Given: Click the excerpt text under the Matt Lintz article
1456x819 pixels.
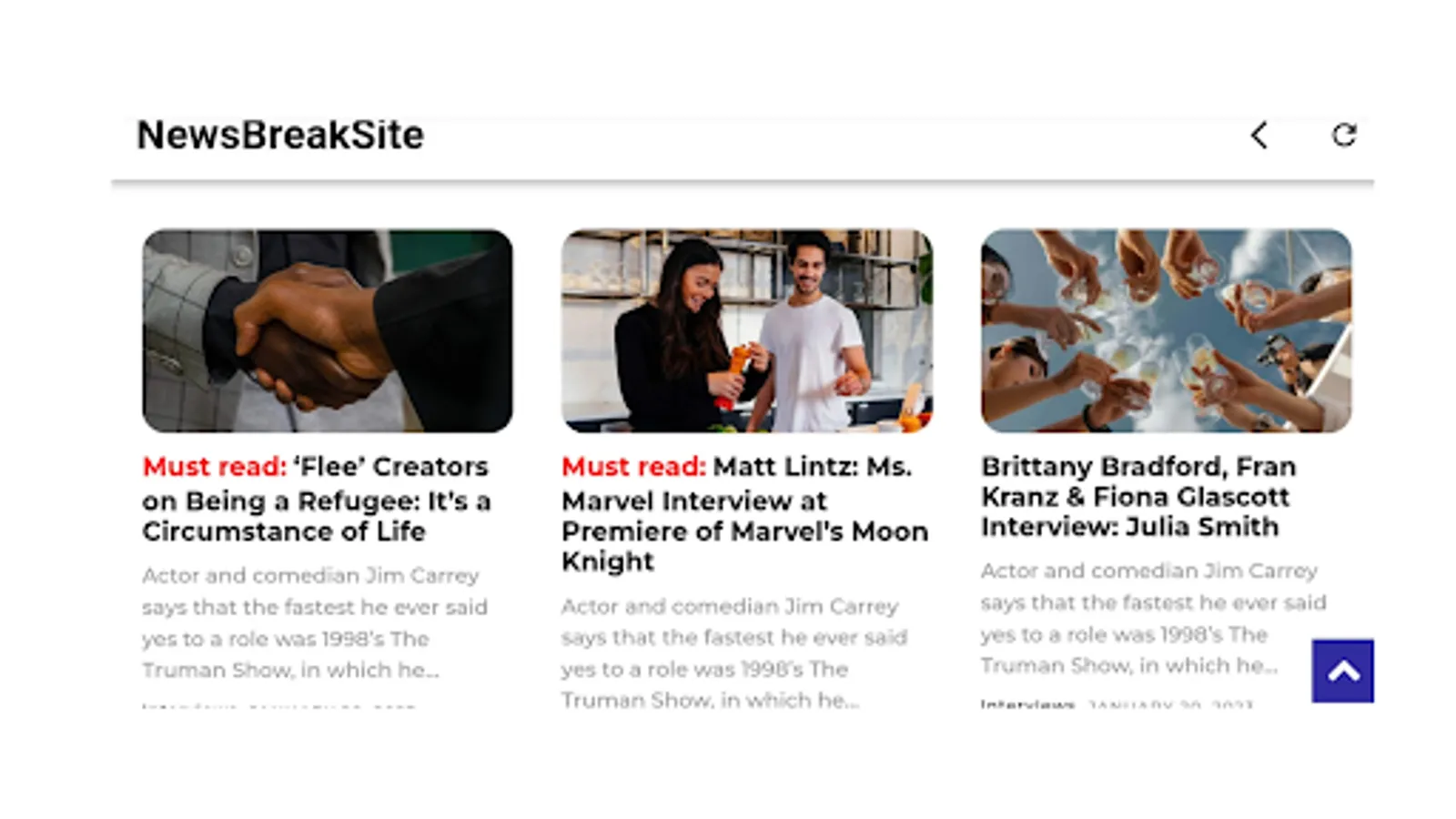Looking at the screenshot, I should 734,653.
